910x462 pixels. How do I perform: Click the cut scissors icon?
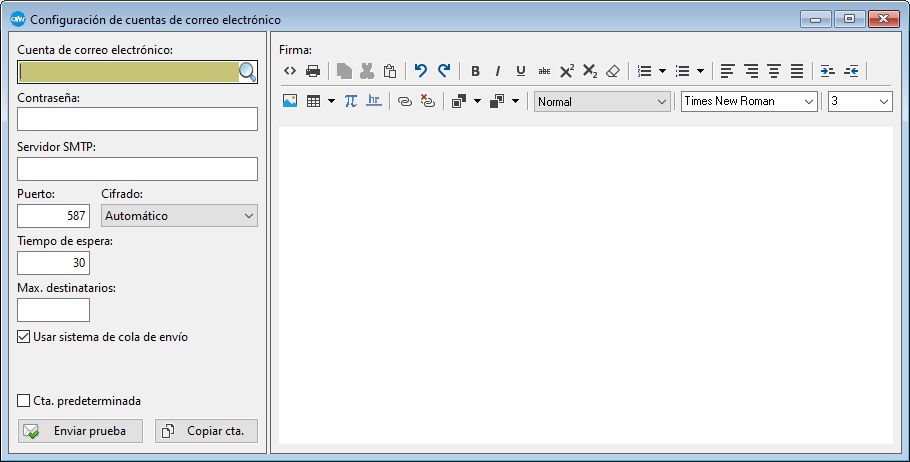click(x=367, y=71)
